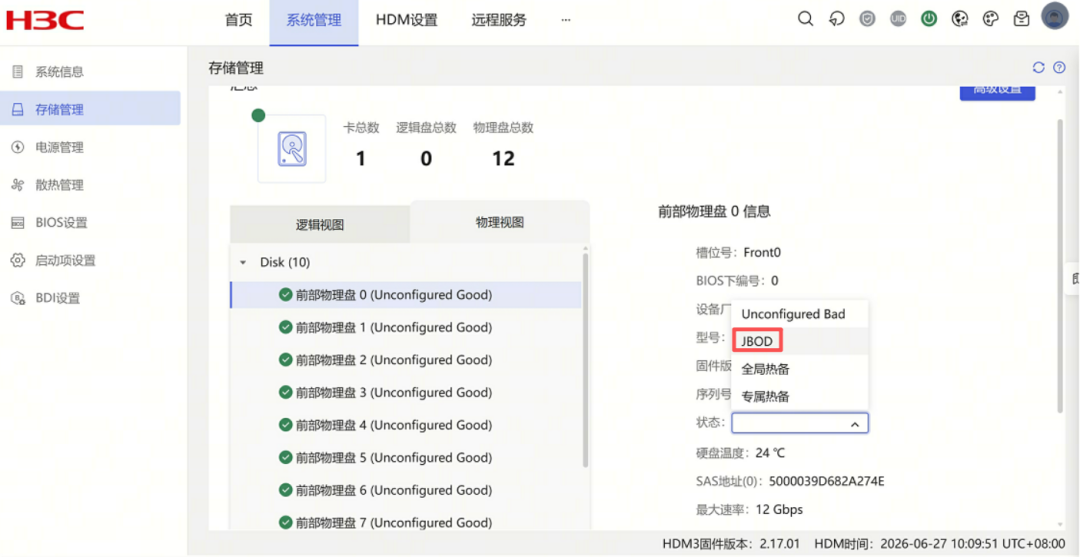Click the disk tree vertical scrollbar

coord(585,361)
